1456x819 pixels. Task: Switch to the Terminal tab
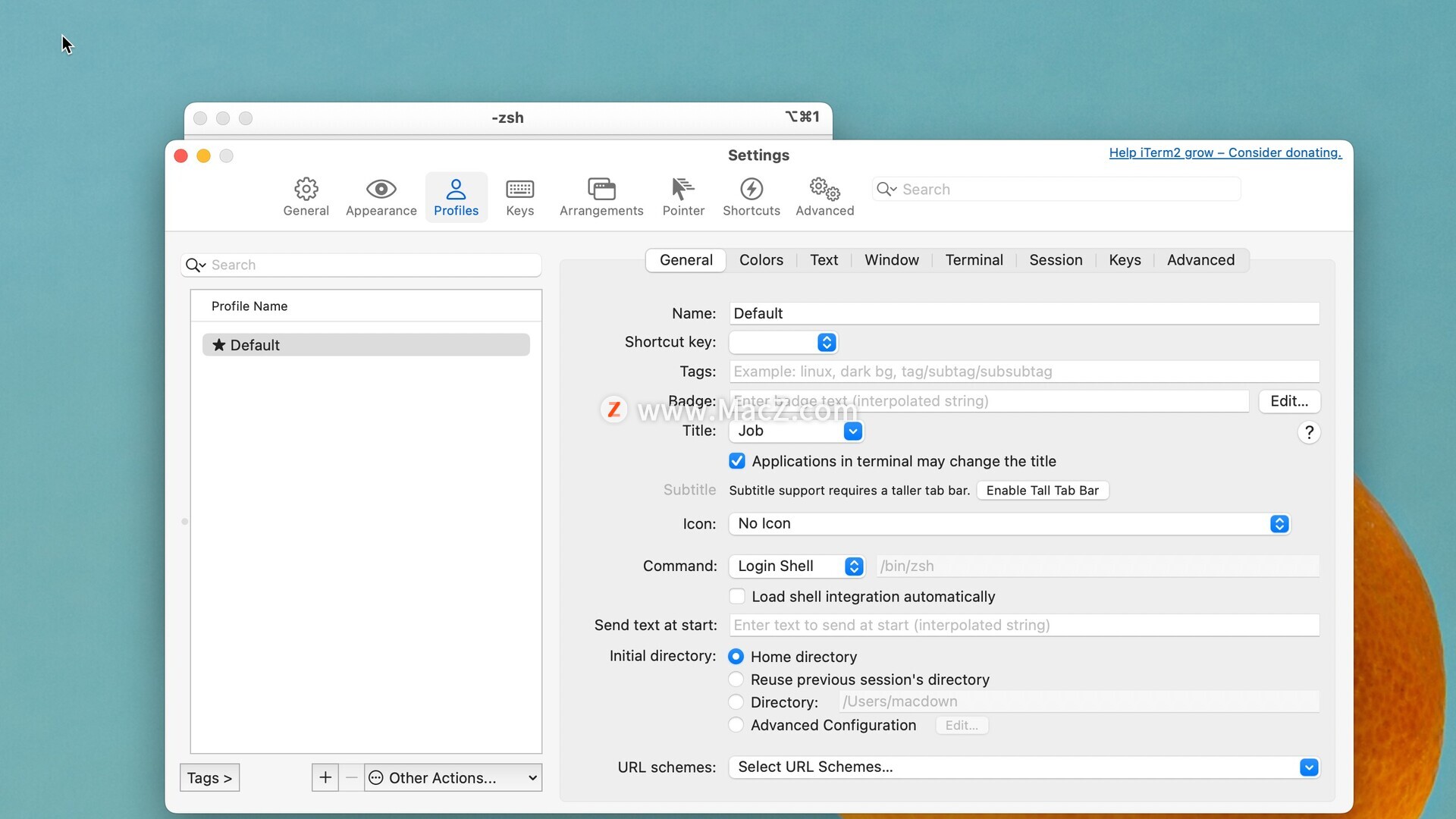coord(974,260)
